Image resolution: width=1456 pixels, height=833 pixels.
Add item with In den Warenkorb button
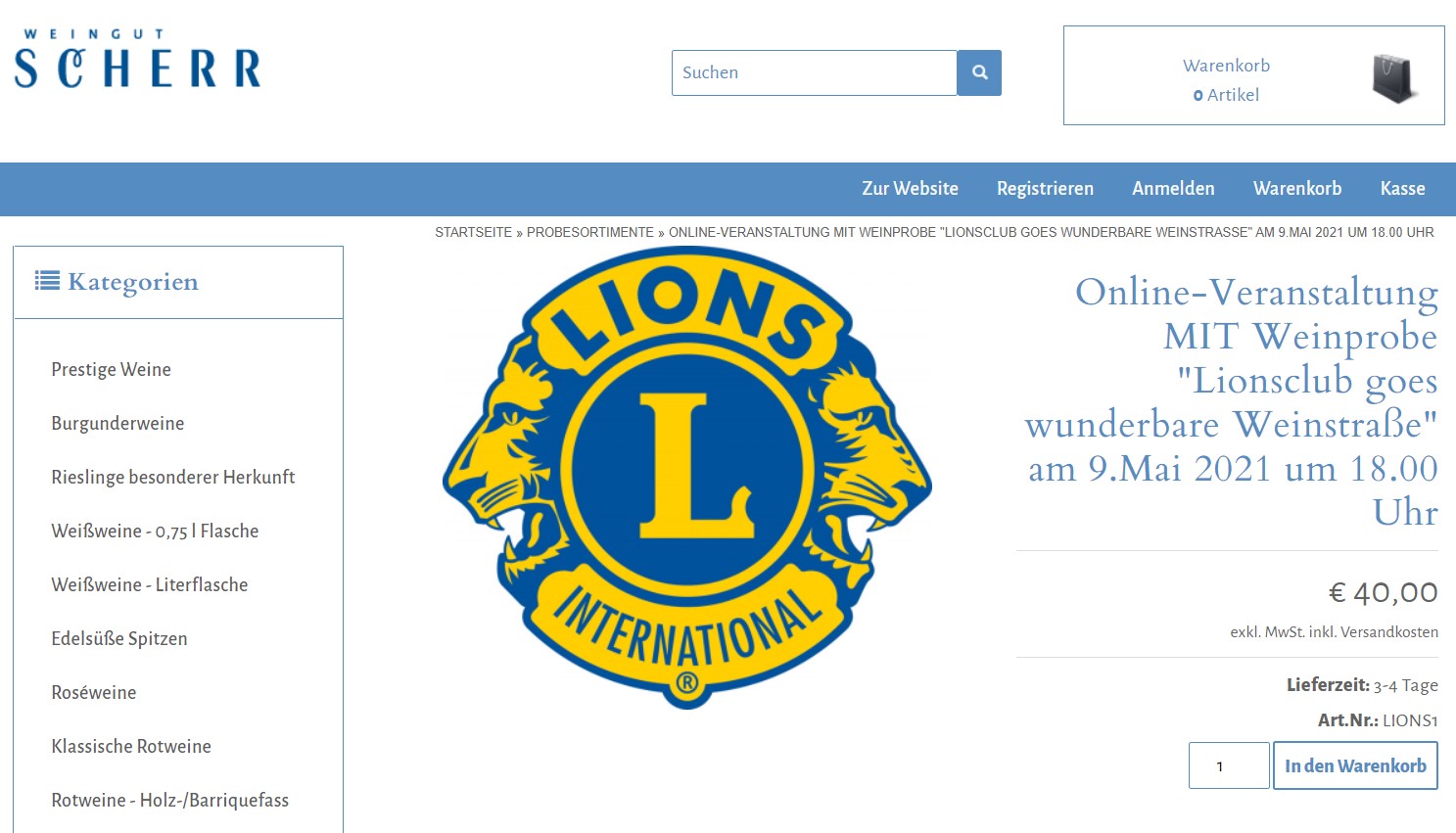tap(1355, 765)
